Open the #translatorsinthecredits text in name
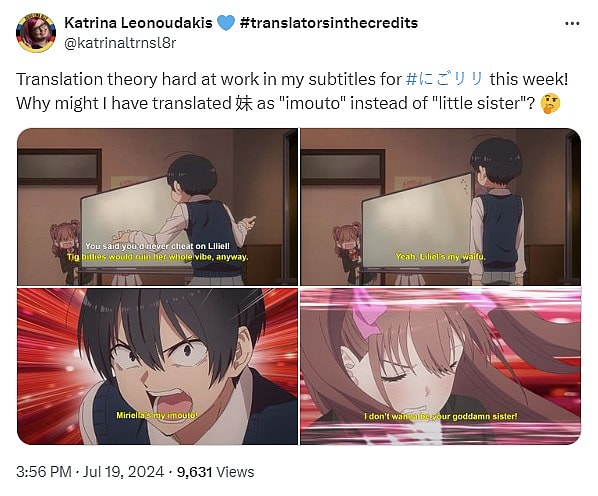 pyautogui.click(x=329, y=23)
